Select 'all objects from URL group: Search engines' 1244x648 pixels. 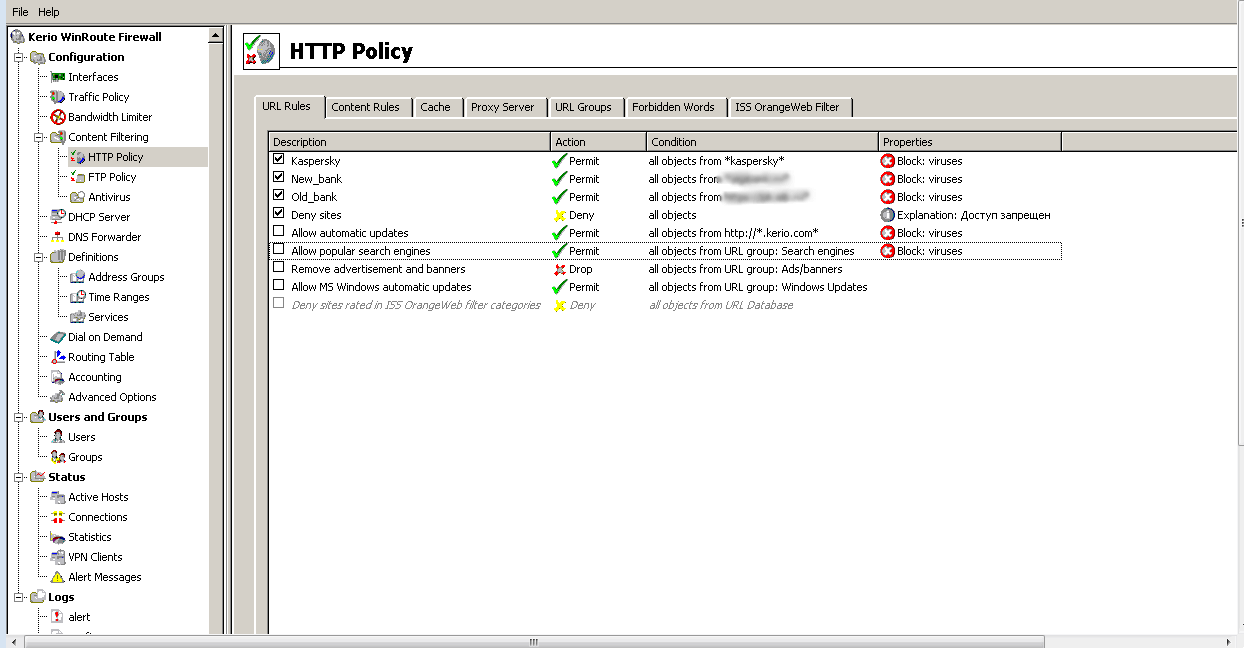pos(751,251)
